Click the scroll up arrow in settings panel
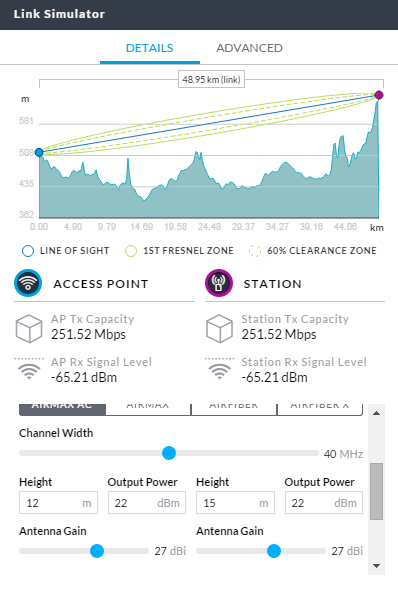The image size is (398, 596). 376,413
